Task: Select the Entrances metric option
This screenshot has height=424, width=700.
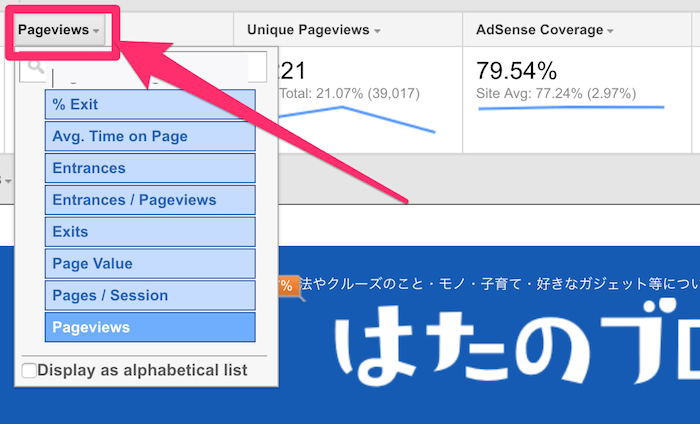Action: pos(150,168)
